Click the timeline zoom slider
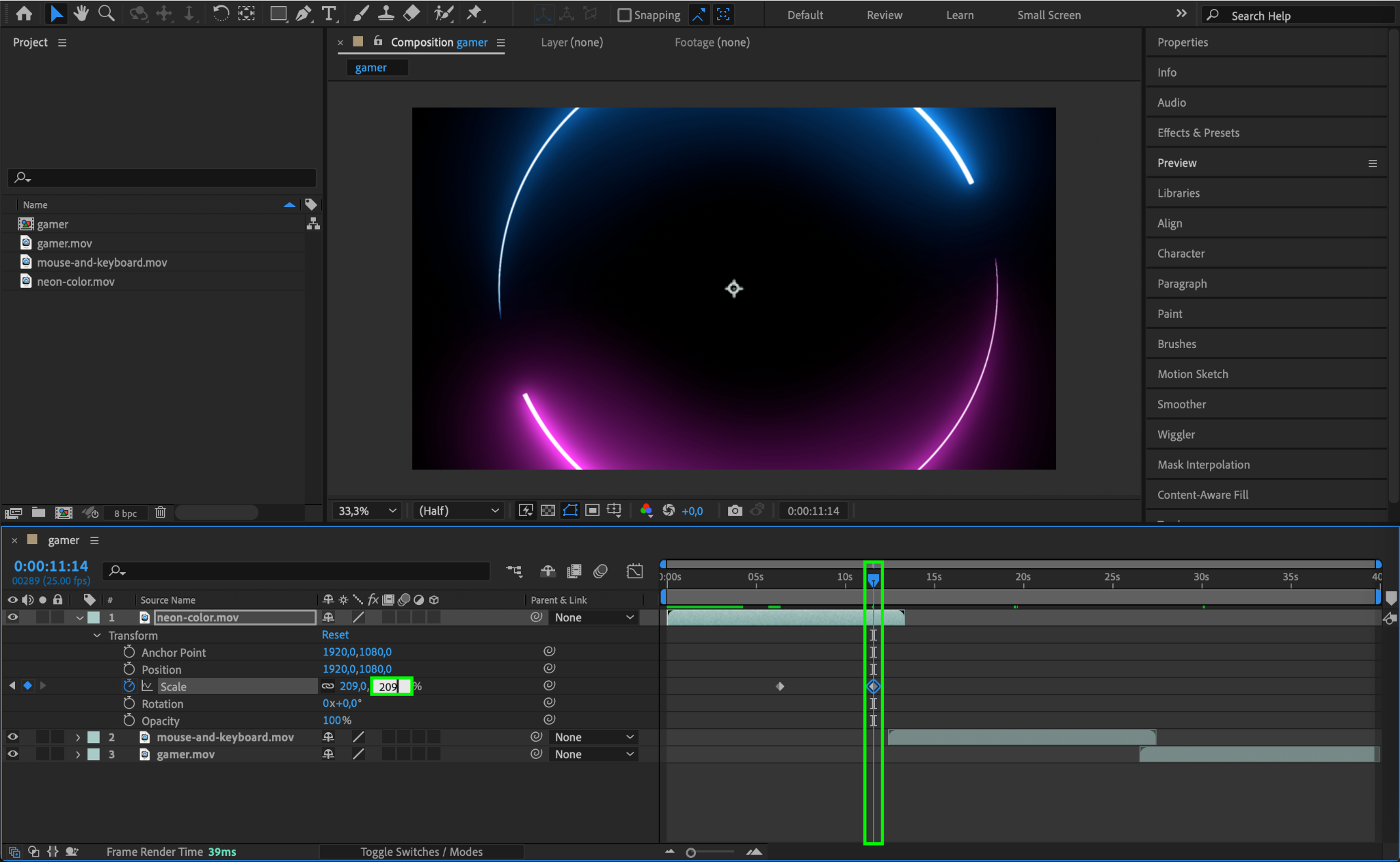 (x=691, y=852)
